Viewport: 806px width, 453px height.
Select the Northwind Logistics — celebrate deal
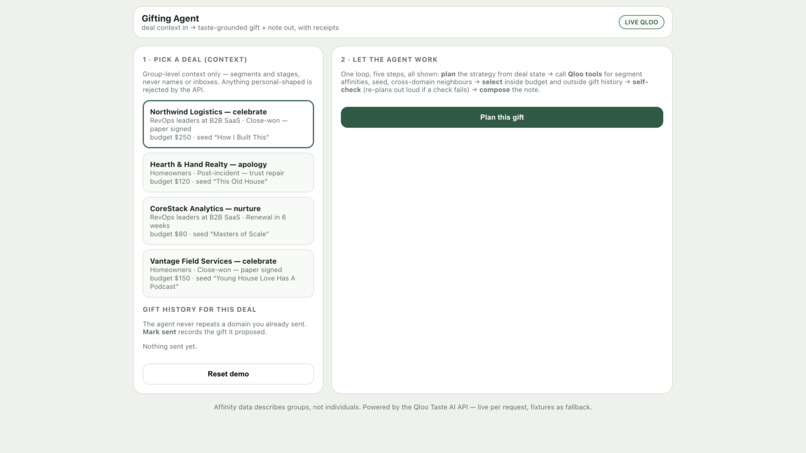point(228,124)
